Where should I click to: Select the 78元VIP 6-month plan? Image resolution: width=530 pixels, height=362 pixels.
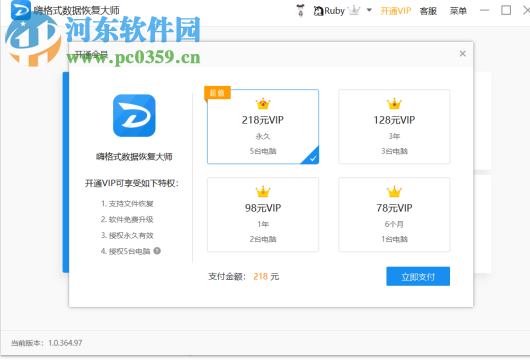point(394,215)
